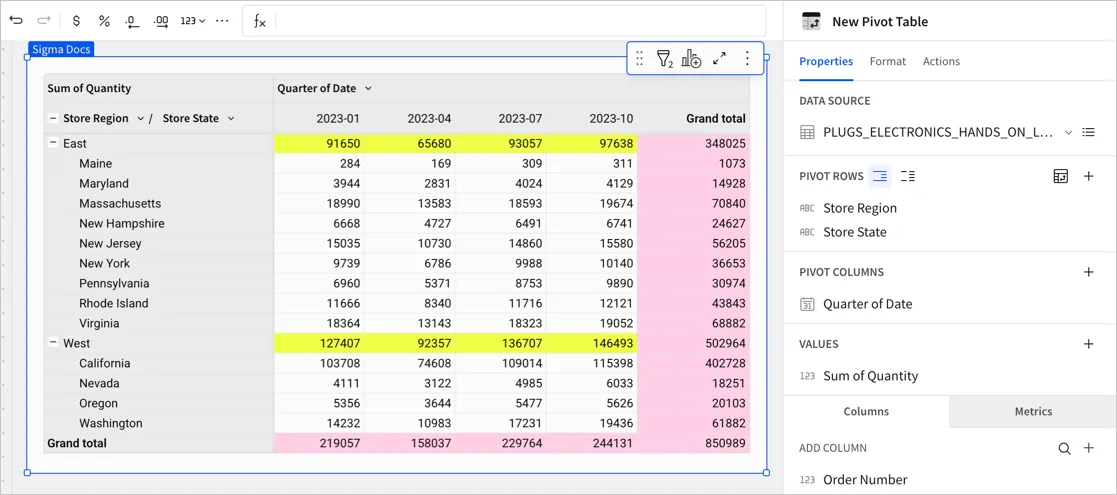This screenshot has height=495, width=1117.
Task: Open the 123 number format dropdown
Action: point(192,21)
